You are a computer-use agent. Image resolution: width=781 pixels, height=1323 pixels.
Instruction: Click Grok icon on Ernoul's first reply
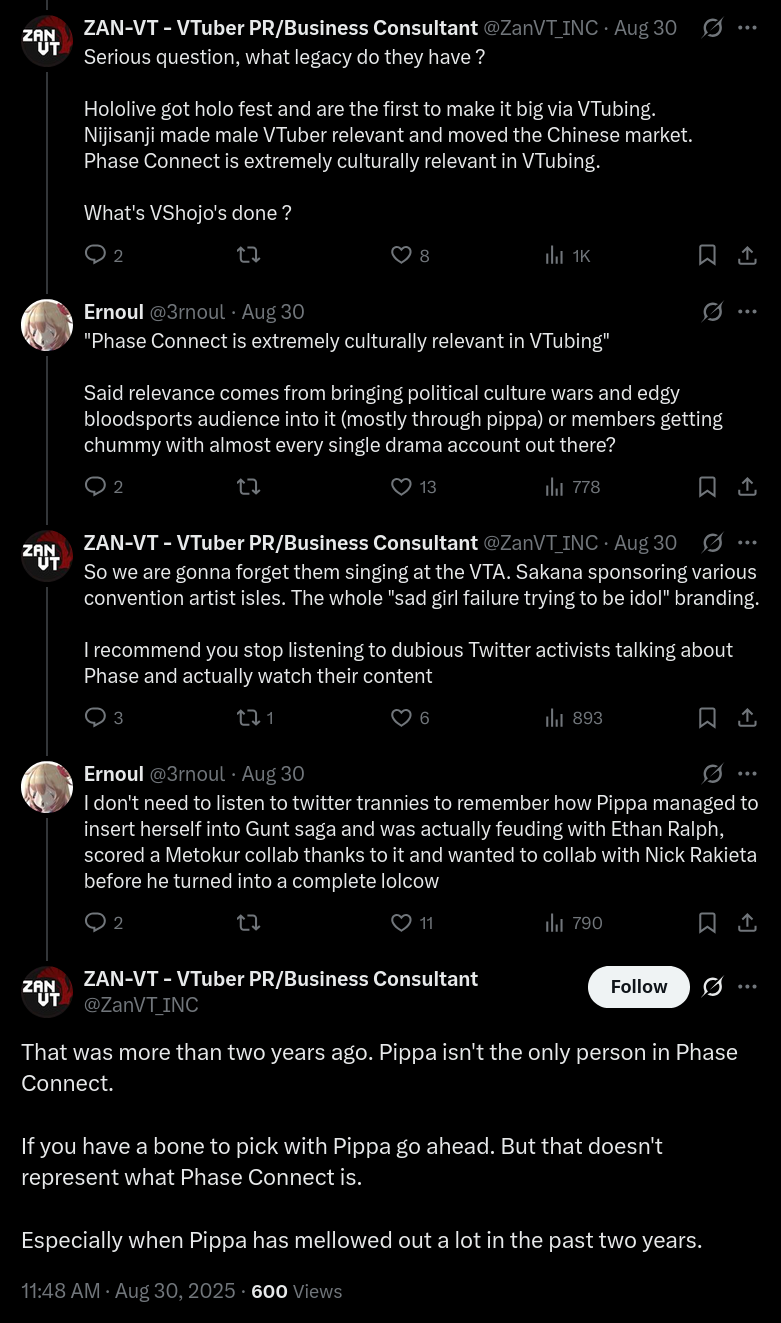pyautogui.click(x=713, y=312)
